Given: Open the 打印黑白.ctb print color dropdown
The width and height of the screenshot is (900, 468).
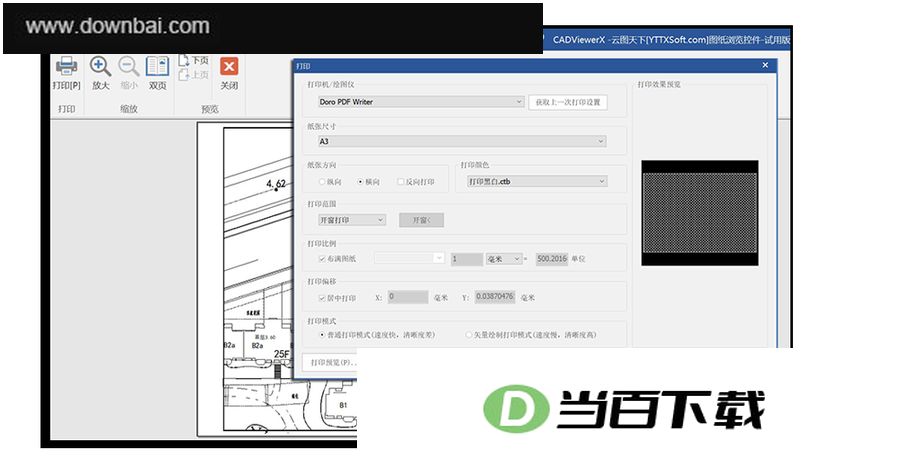Looking at the screenshot, I should point(537,181).
